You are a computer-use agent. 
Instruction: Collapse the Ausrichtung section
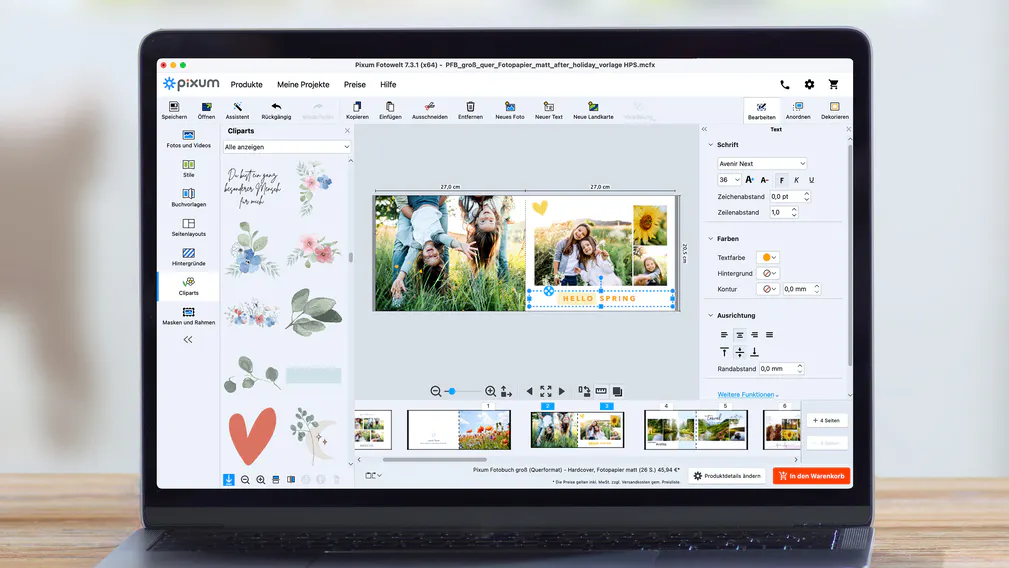[711, 316]
